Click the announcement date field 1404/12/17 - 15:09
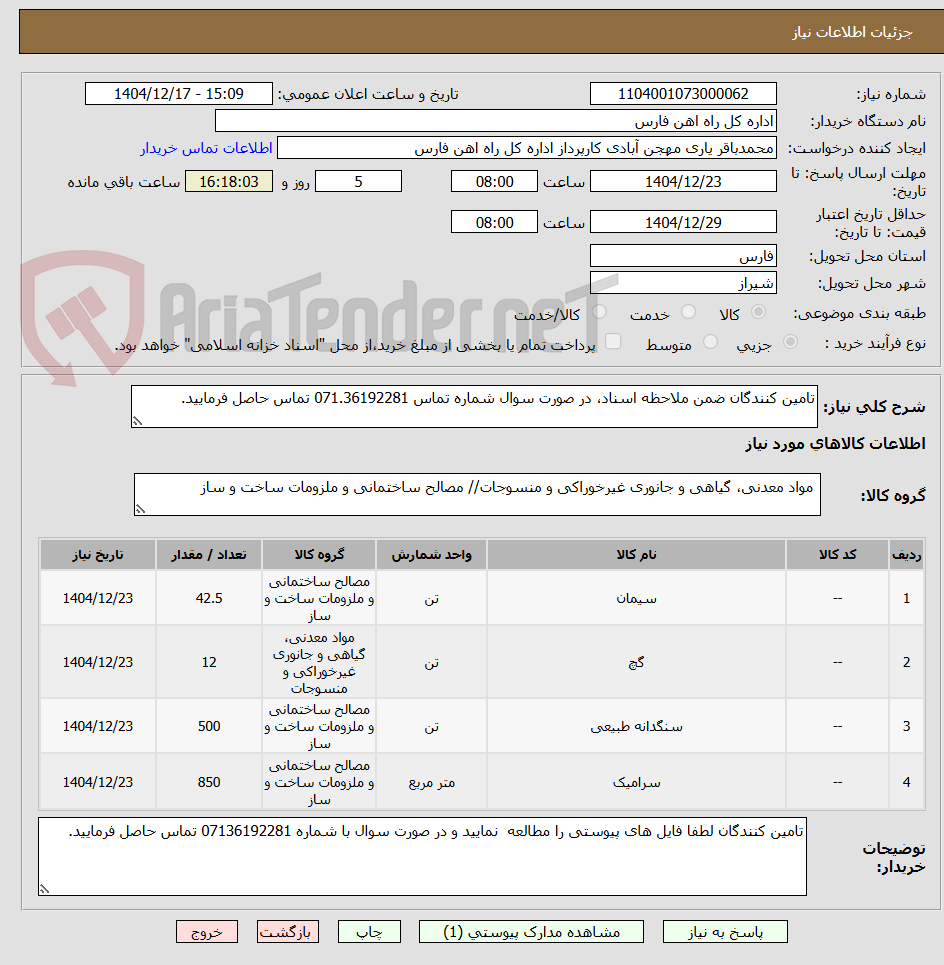Screen dimensions: 944x965 pos(178,94)
